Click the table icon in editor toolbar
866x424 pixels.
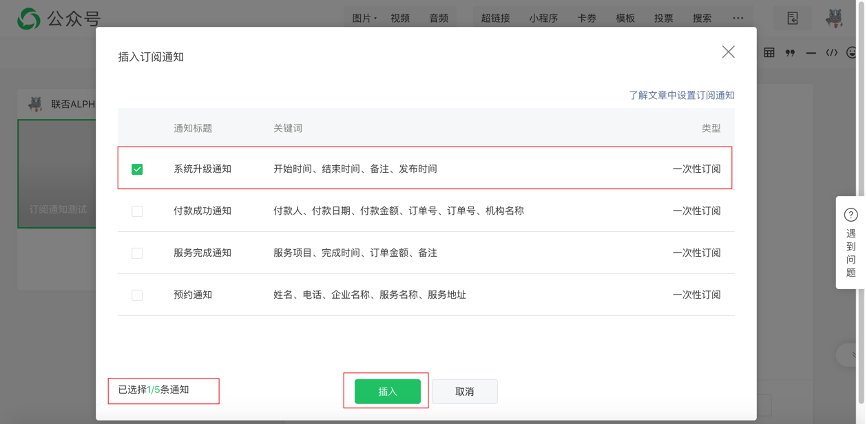pos(769,53)
